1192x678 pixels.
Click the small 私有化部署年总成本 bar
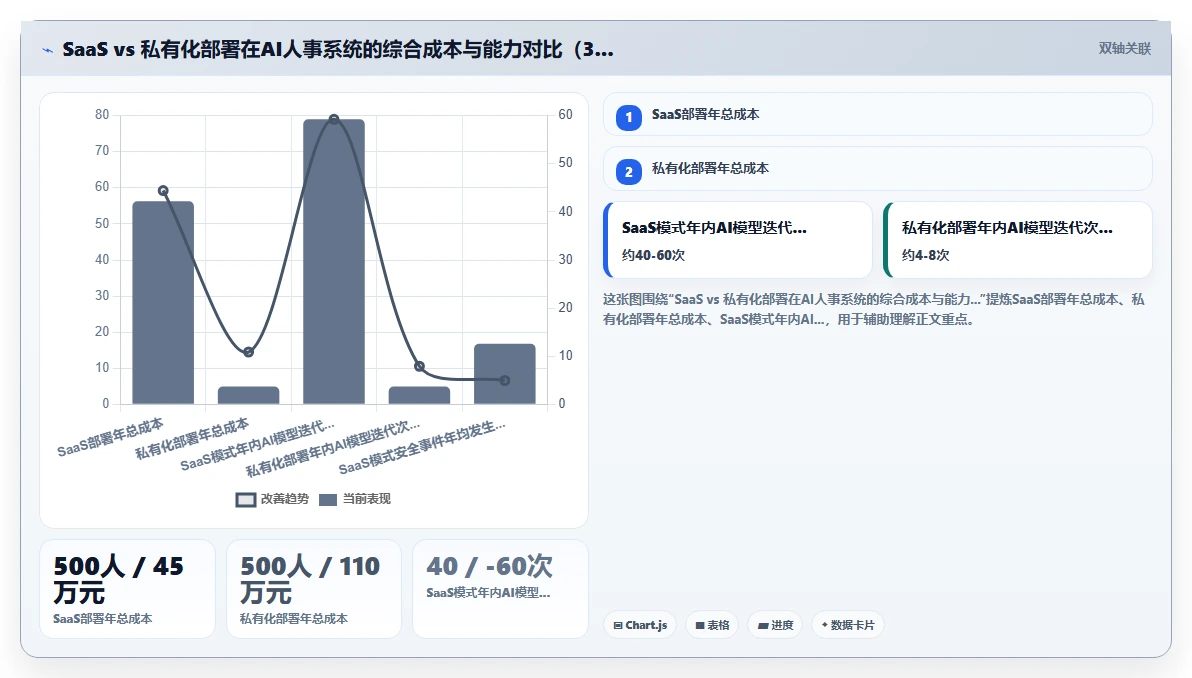[249, 395]
